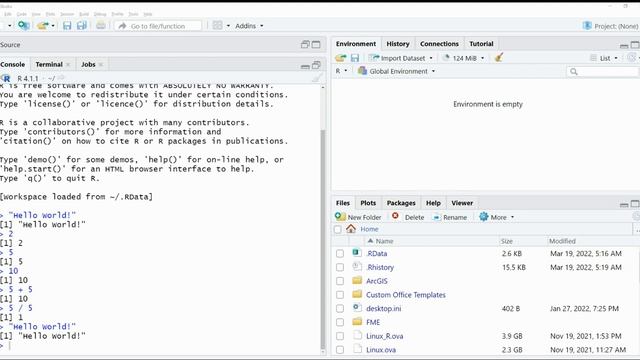Click the New Folder button
Screen dimensions: 640x360
coord(358,217)
